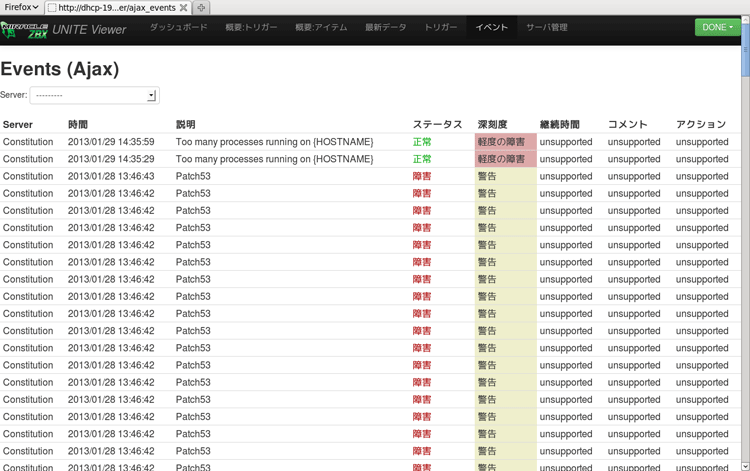Viewport: 750px width, 471px height.
Task: Open the 概要:トリガー nav tab
Action: pyautogui.click(x=251, y=28)
